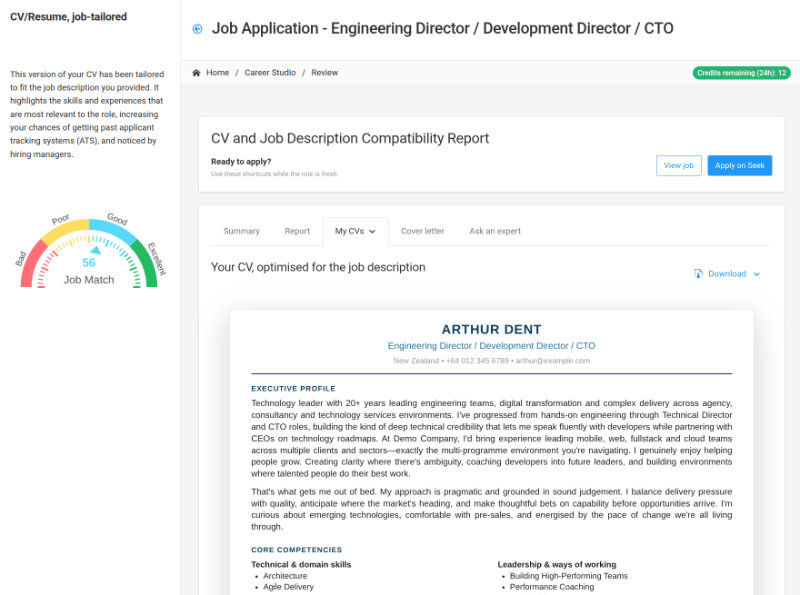Click the Engineering Director / Development Director / CTO subtitle
Screen dimensions: 800x595
(491, 346)
